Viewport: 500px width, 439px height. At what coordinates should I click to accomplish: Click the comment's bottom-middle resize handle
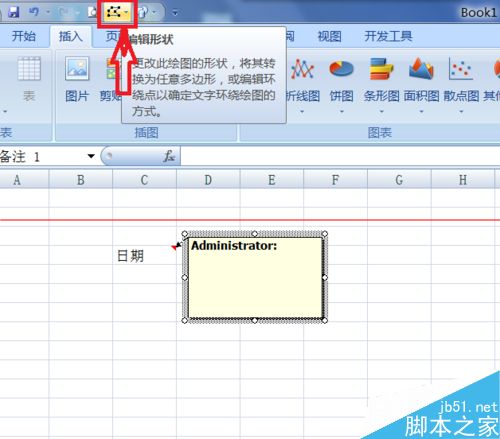pyautogui.click(x=255, y=320)
